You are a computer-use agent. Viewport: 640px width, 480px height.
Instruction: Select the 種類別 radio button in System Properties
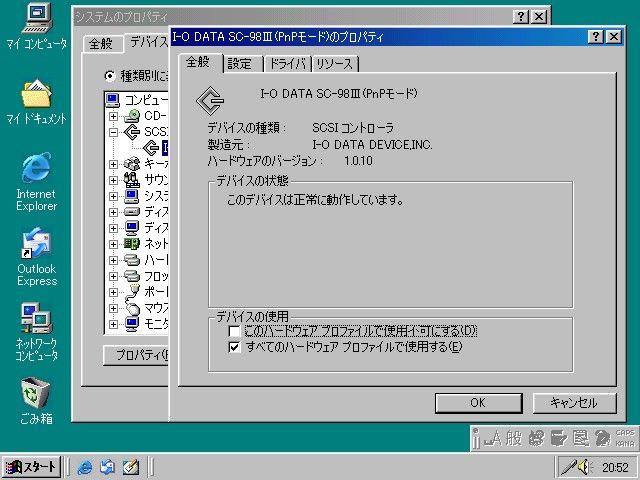point(109,76)
